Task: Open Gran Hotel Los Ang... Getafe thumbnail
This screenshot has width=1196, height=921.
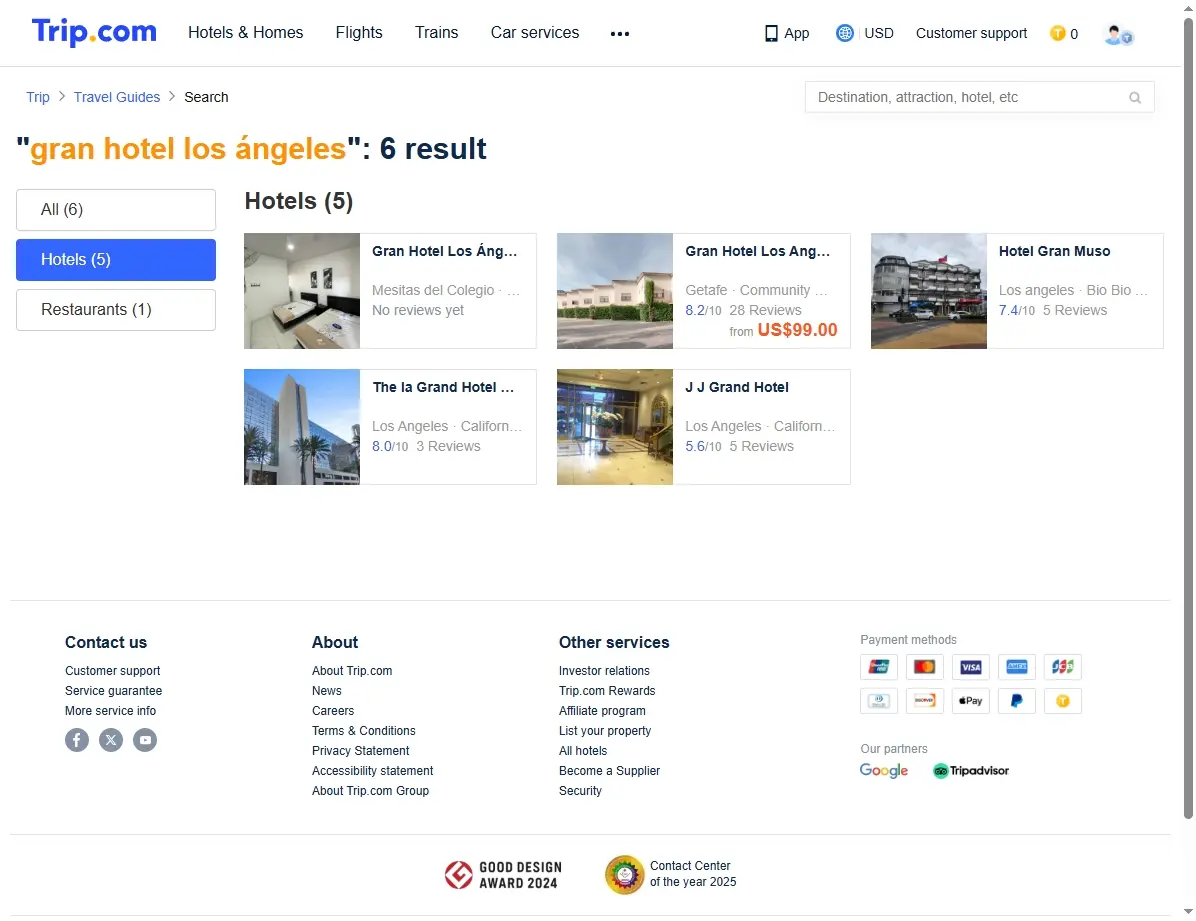Action: tap(615, 291)
